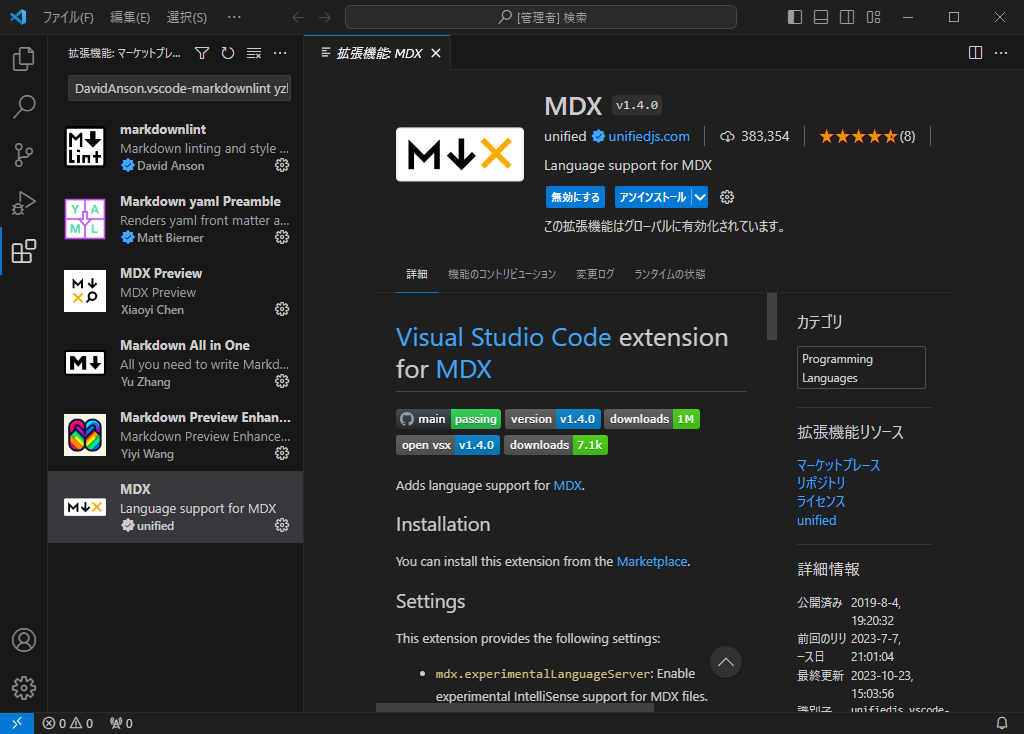This screenshot has height=734, width=1024.
Task: Toggle the primary side bar layout icon
Action: [x=795, y=17]
